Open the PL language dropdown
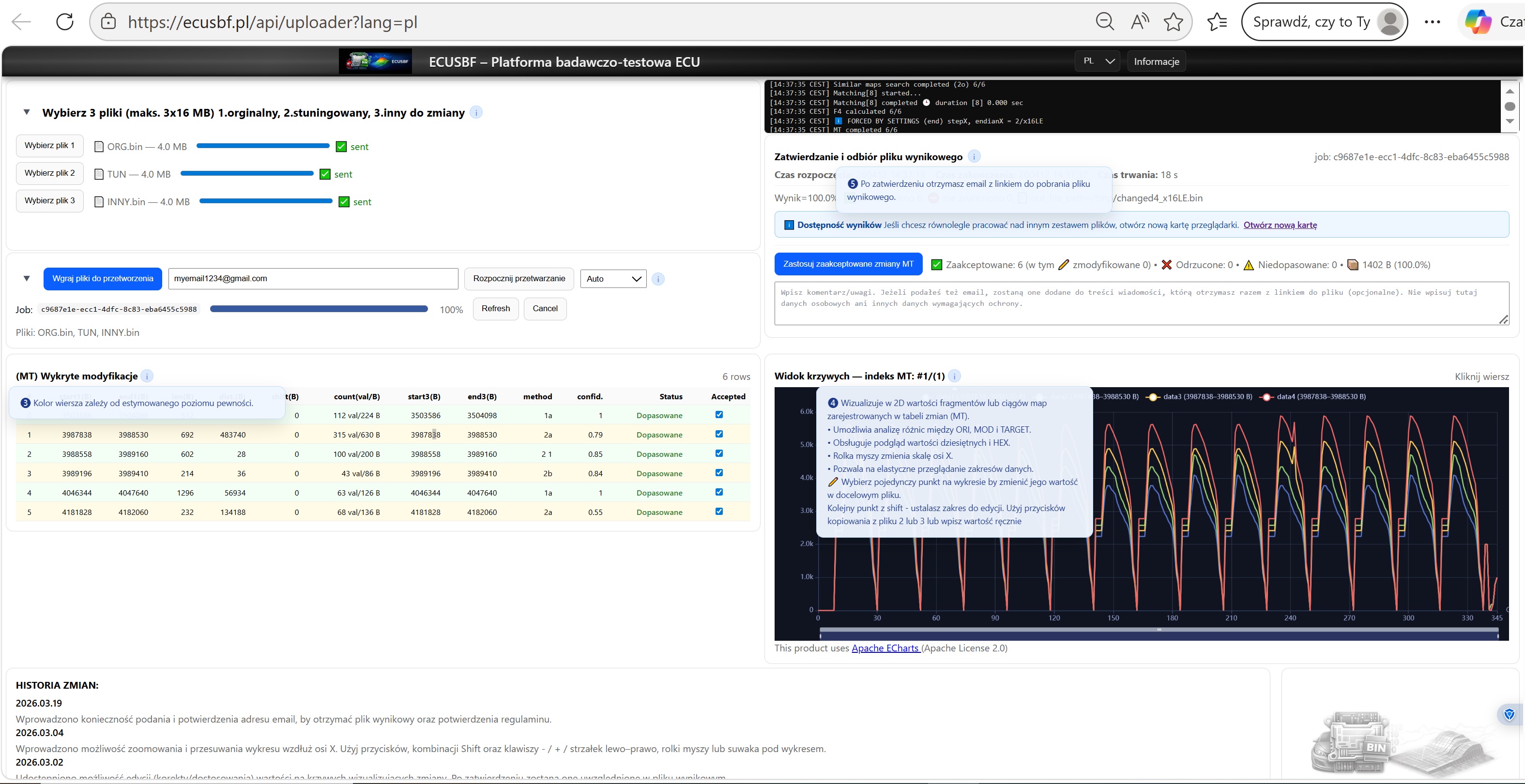Image resolution: width=1525 pixels, height=784 pixels. [1098, 61]
